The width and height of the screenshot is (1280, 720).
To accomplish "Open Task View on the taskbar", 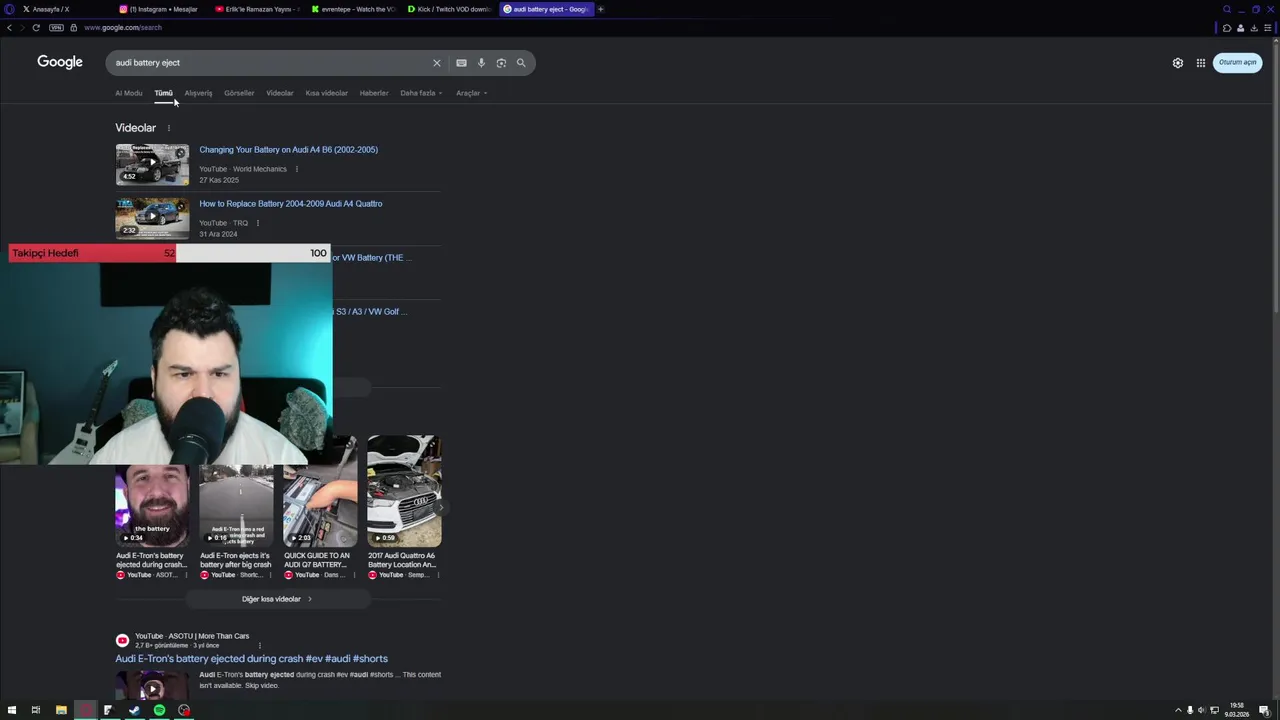I will click(x=36, y=710).
